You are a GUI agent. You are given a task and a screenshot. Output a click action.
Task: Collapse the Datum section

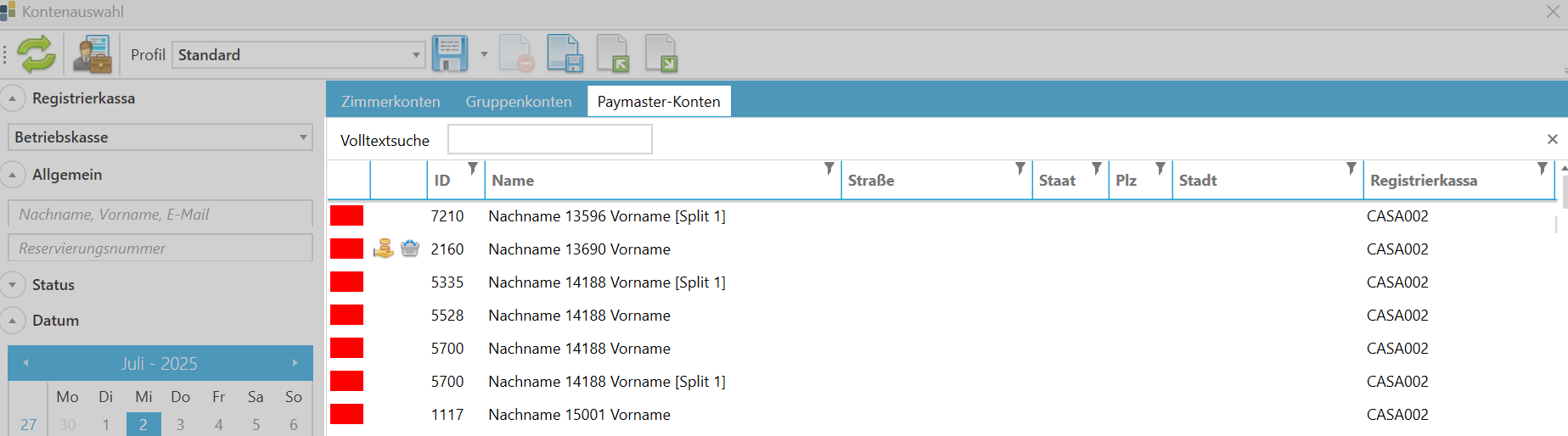pyautogui.click(x=12, y=321)
